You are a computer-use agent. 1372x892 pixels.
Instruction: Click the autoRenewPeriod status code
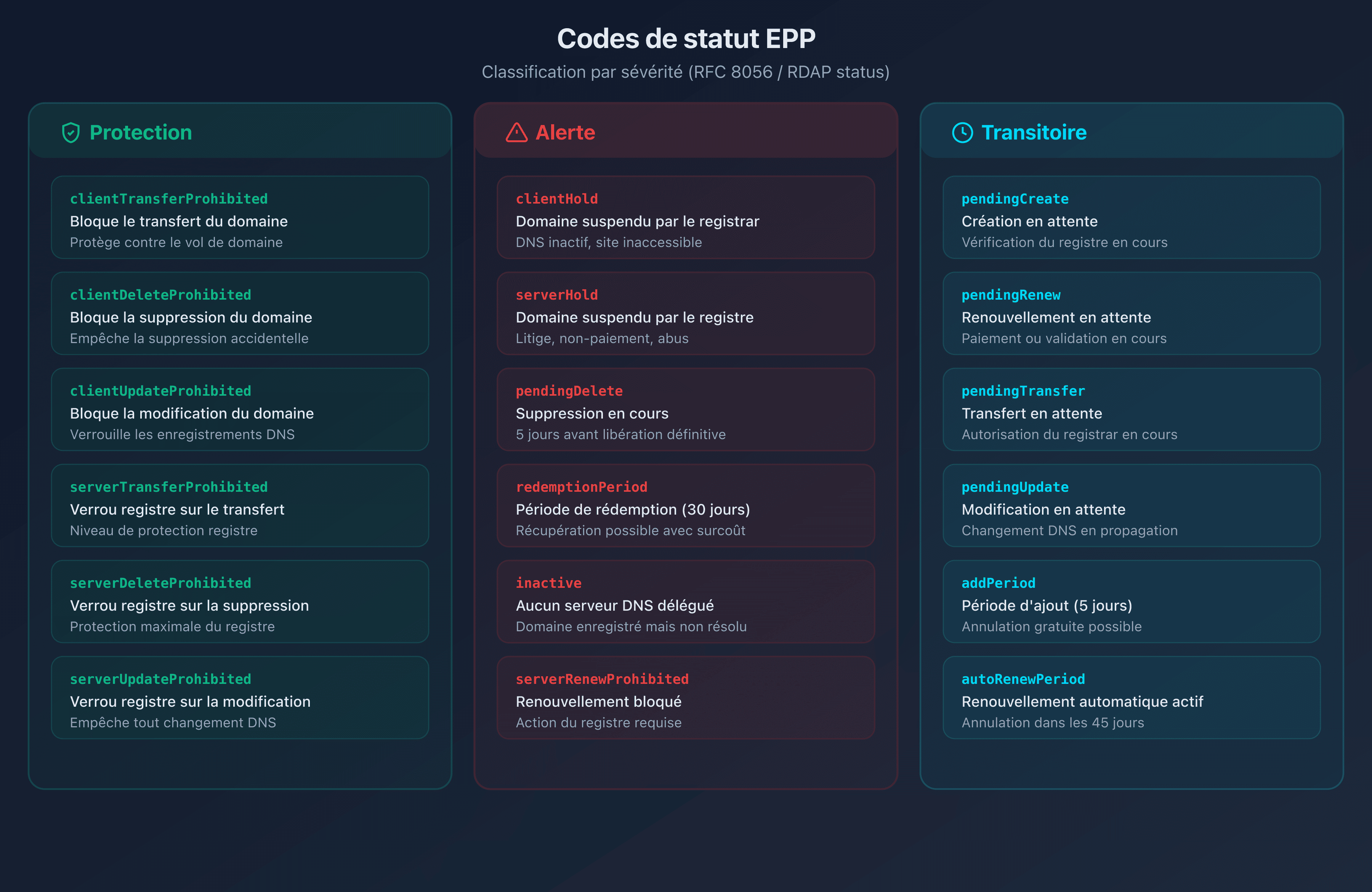pyautogui.click(x=1023, y=679)
